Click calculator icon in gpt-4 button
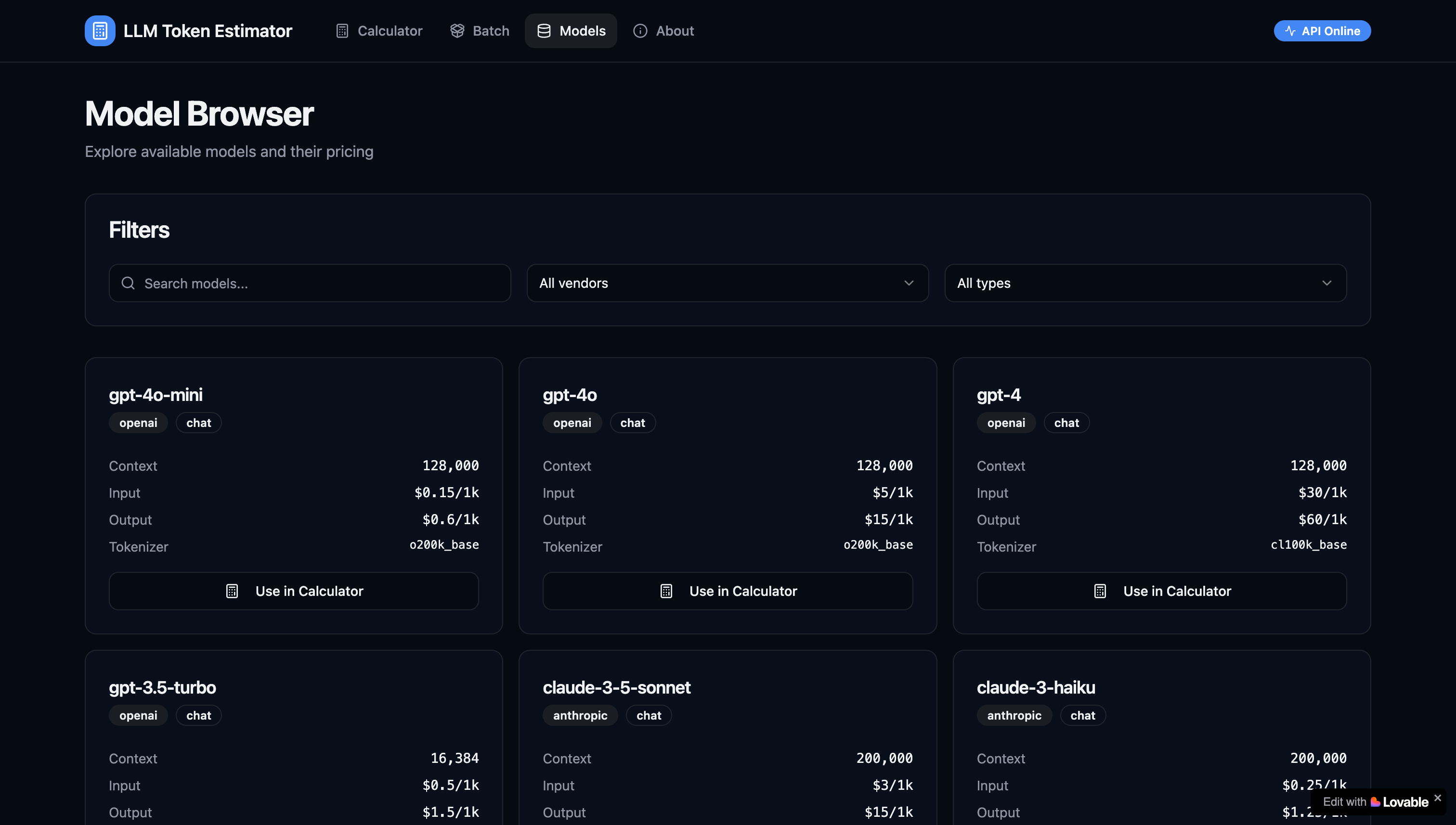The image size is (1456, 825). (1100, 591)
